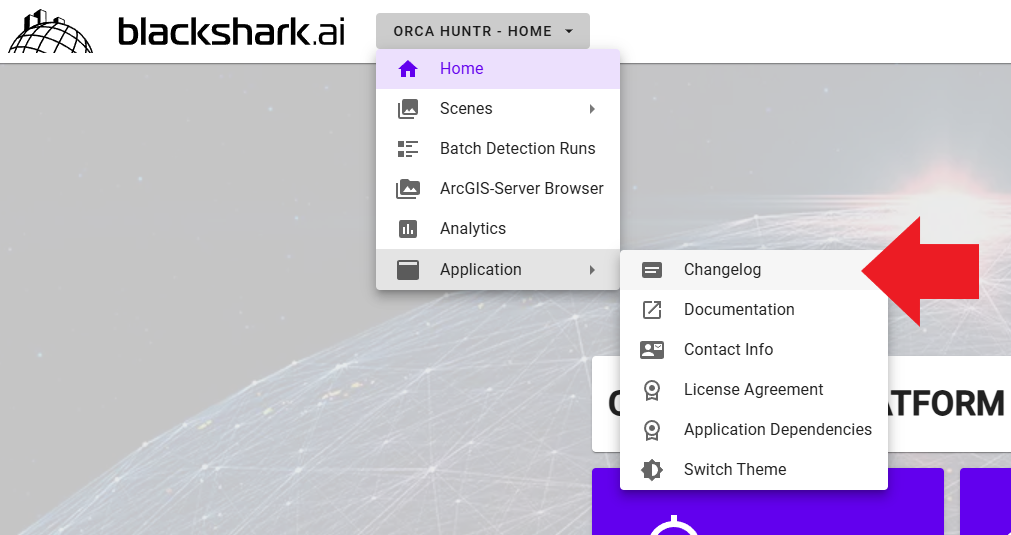Click the image stack icon beside Scenes
1011x535 pixels.
click(407, 109)
